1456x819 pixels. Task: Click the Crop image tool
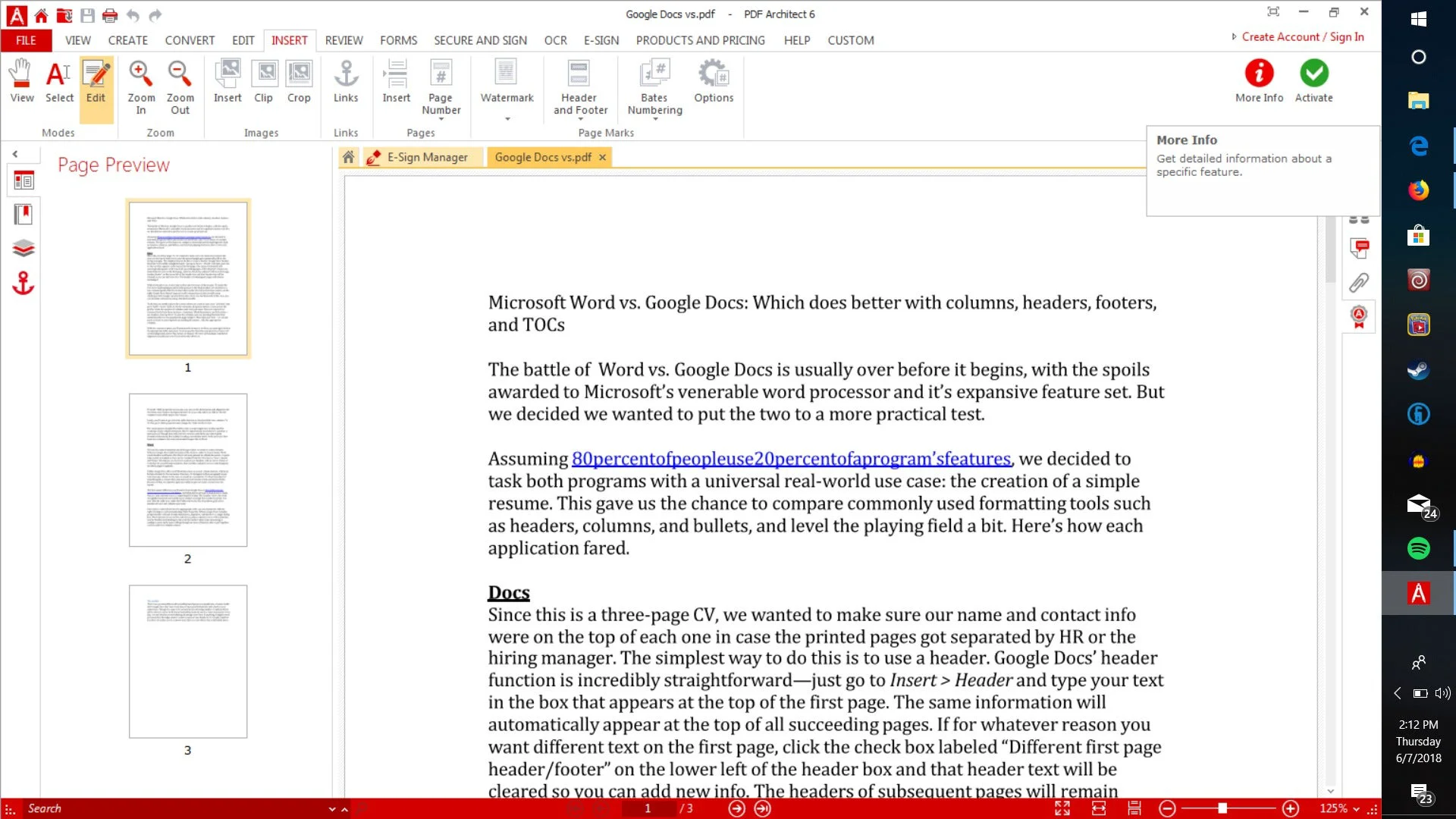coord(299,82)
